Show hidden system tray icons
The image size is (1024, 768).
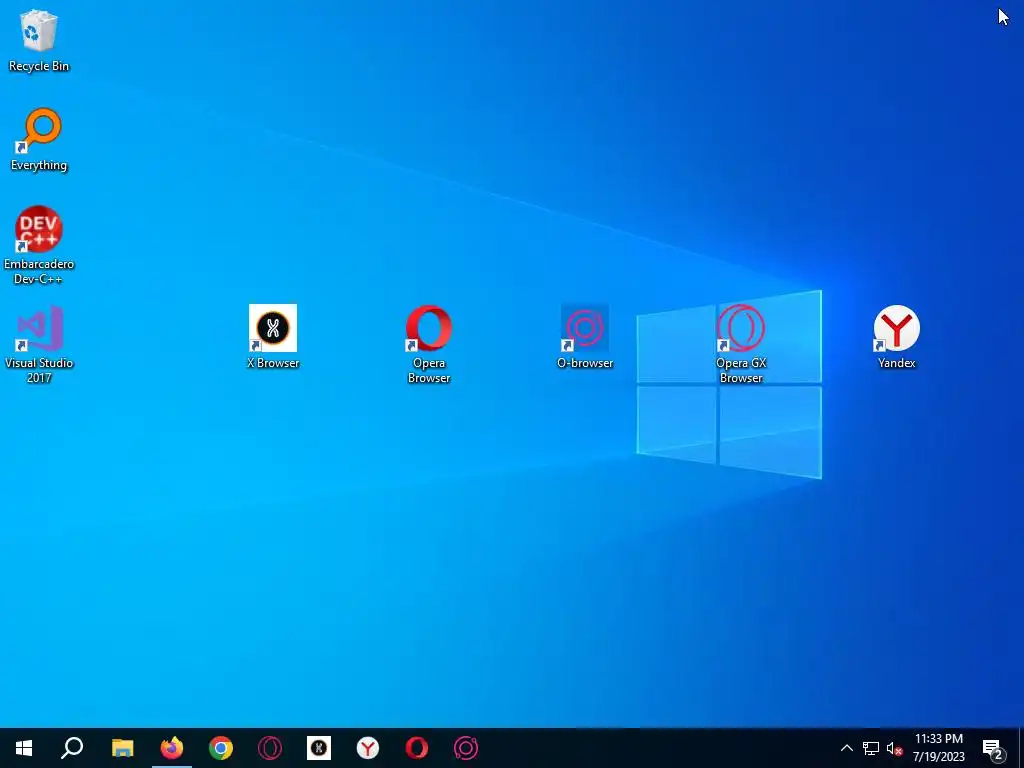(846, 748)
